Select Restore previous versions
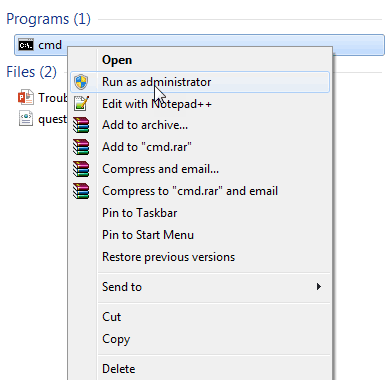Screen dimensions: 389x380 200,257
